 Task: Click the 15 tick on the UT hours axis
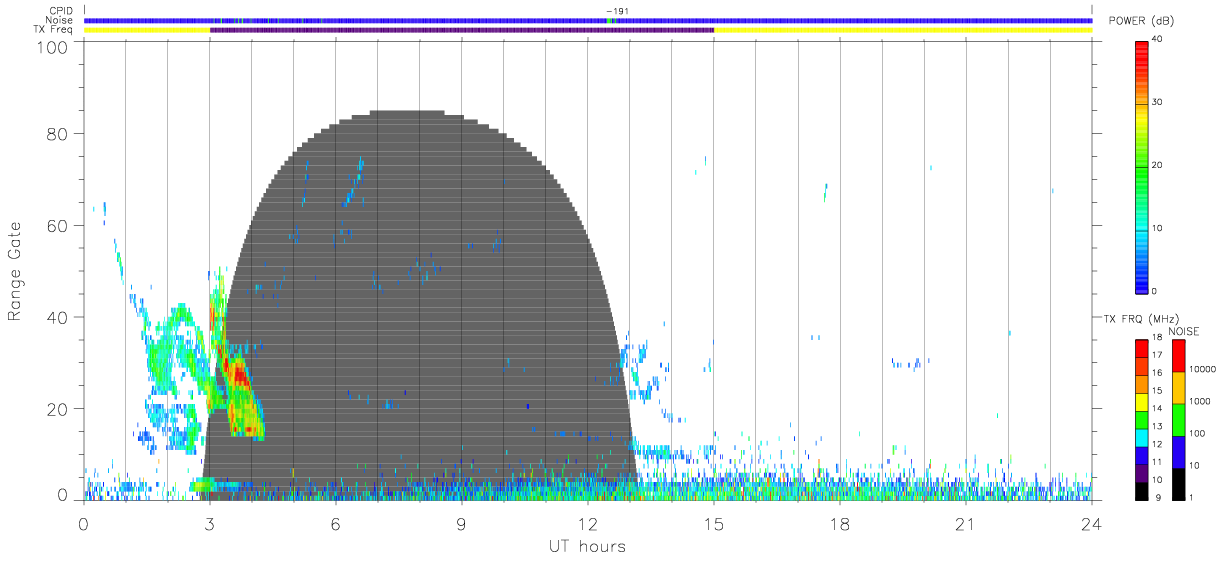tap(713, 524)
